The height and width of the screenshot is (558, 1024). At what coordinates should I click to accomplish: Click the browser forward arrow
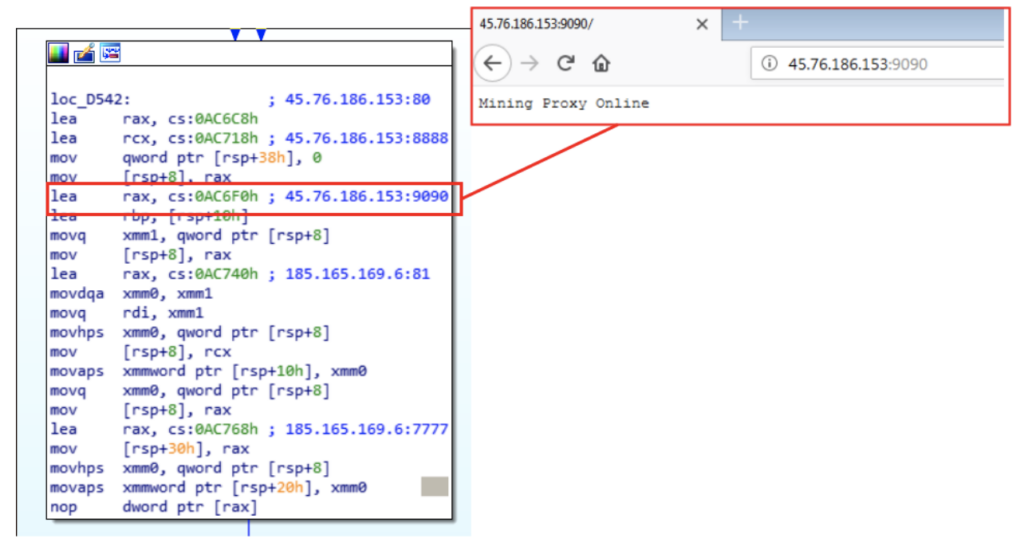coord(530,63)
